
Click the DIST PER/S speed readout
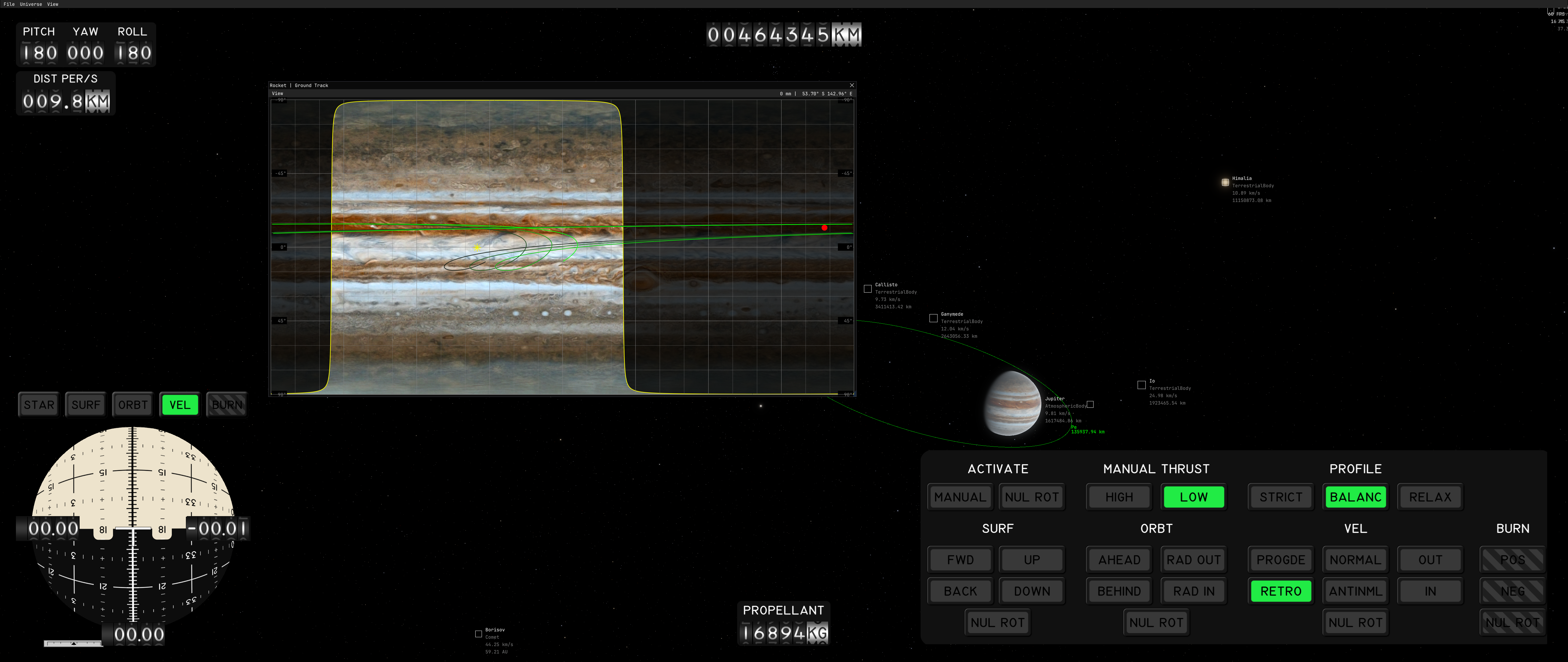66,101
